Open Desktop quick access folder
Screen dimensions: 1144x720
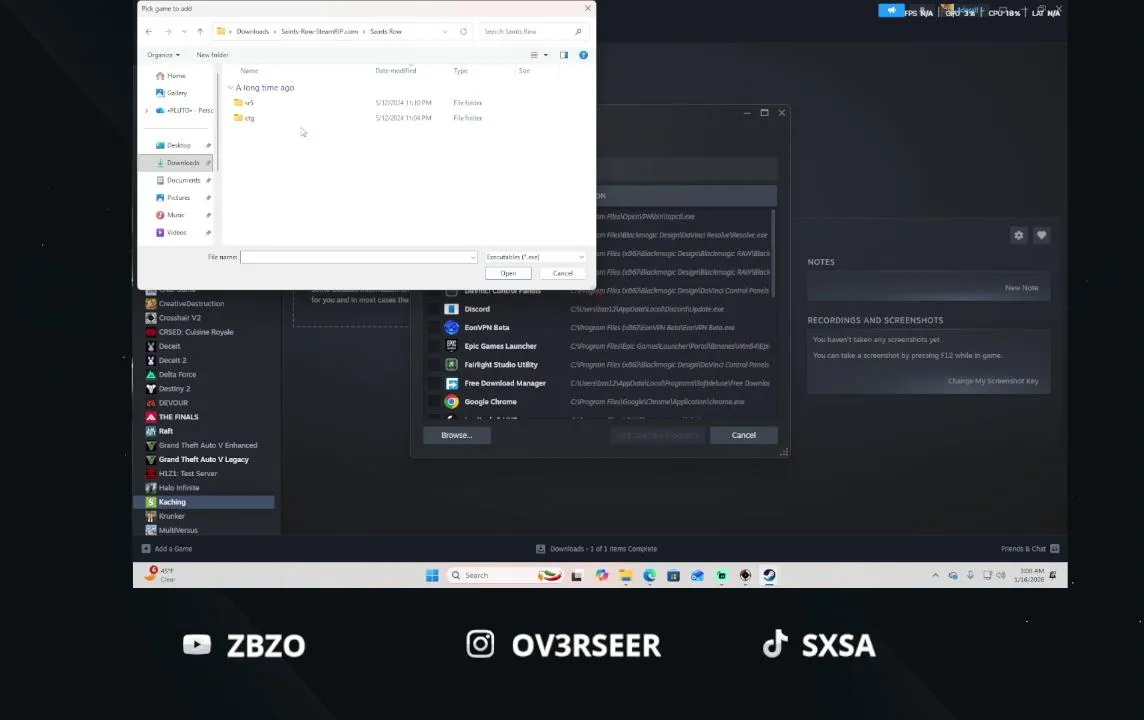[x=179, y=145]
